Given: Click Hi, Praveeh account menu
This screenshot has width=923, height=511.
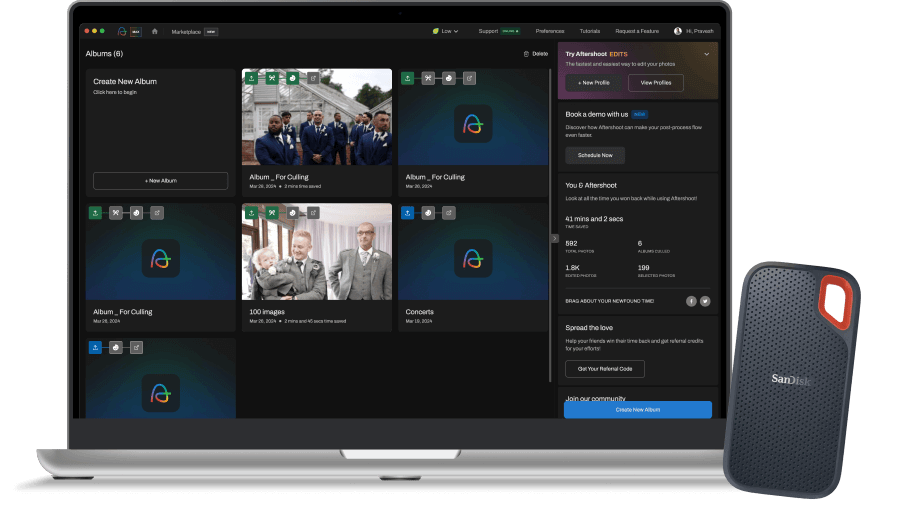Looking at the screenshot, I should [x=700, y=31].
